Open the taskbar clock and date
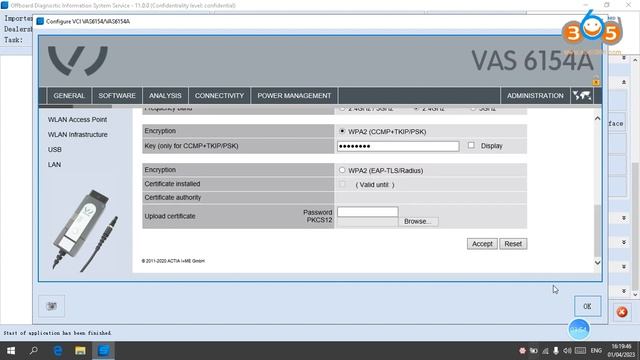Viewport: 640px width, 360px height. click(621, 351)
